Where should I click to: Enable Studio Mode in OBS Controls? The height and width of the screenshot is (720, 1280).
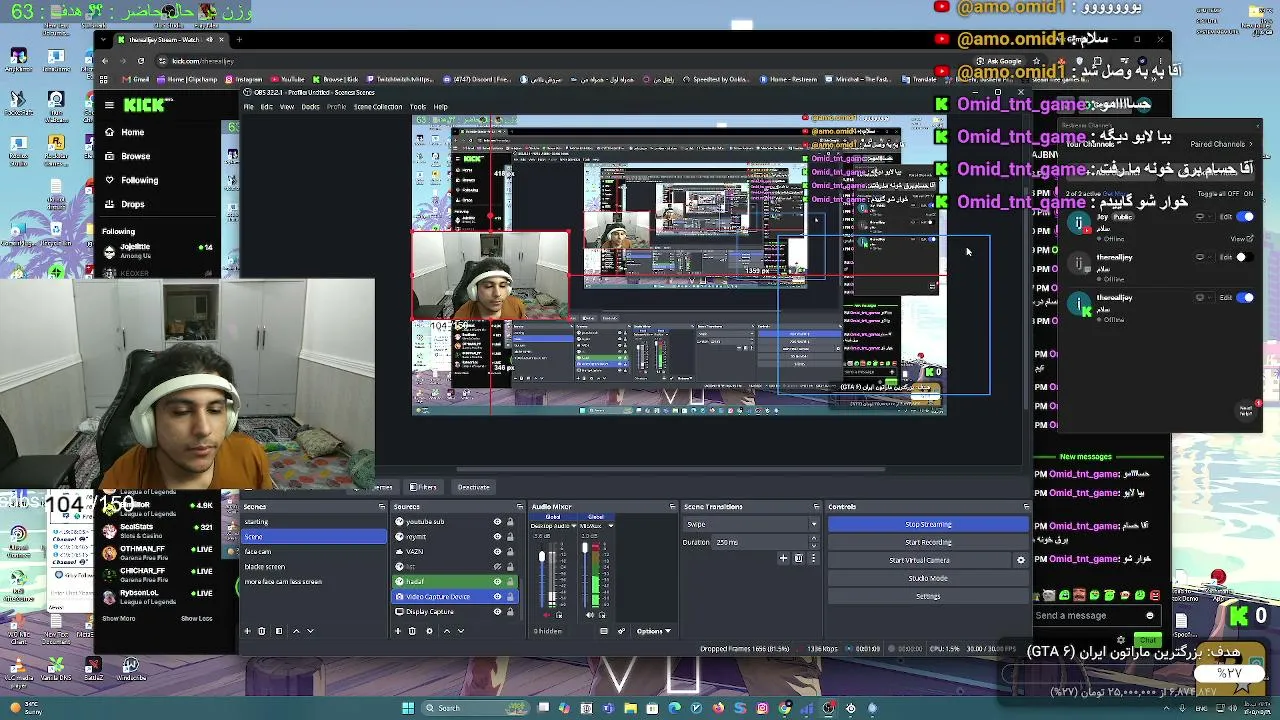[928, 578]
